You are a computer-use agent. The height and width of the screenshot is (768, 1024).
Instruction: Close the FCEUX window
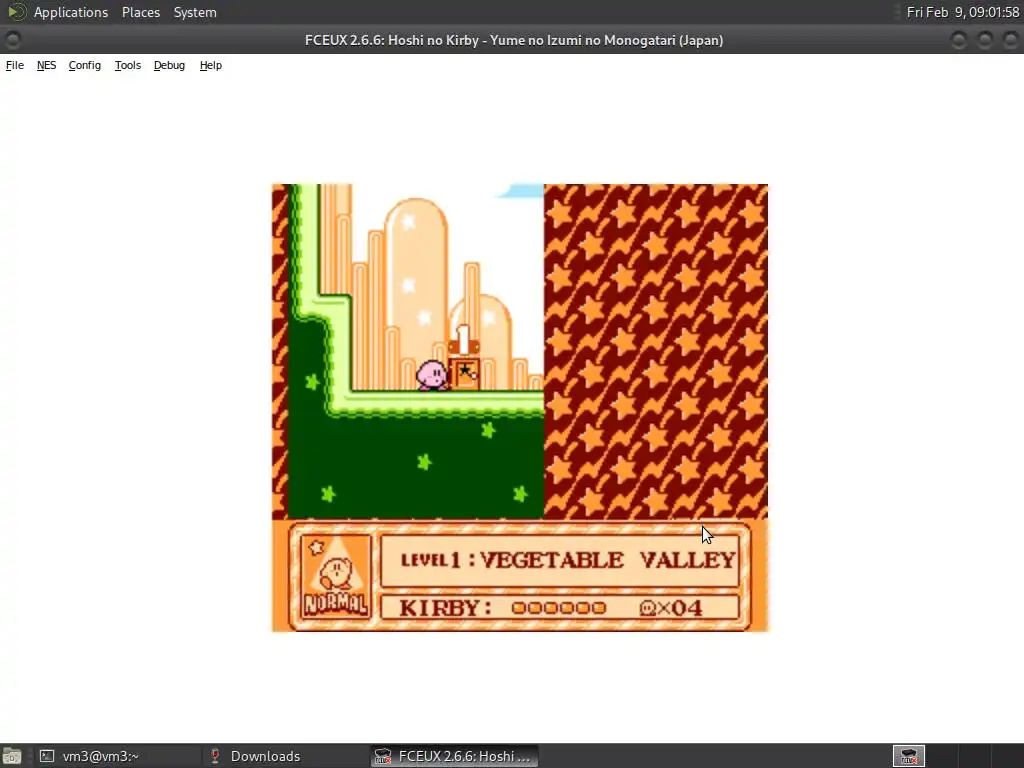1010,40
